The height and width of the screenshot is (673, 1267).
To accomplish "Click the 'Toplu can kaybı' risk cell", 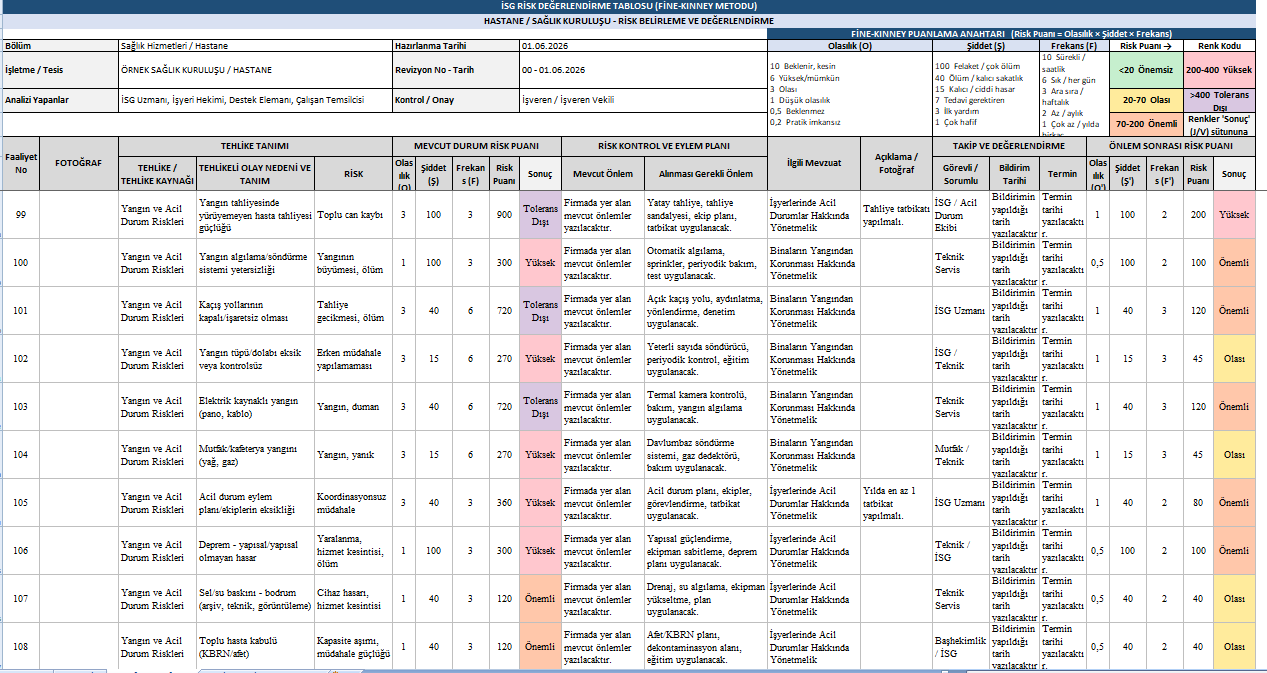I will point(352,214).
